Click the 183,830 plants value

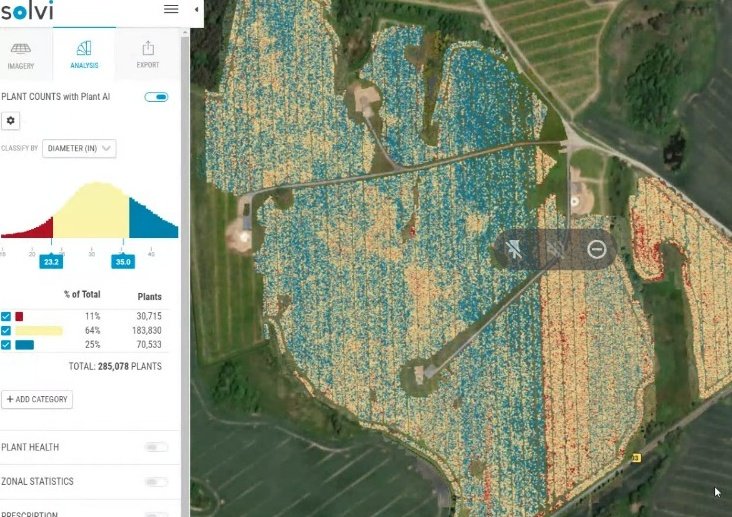coord(147,331)
